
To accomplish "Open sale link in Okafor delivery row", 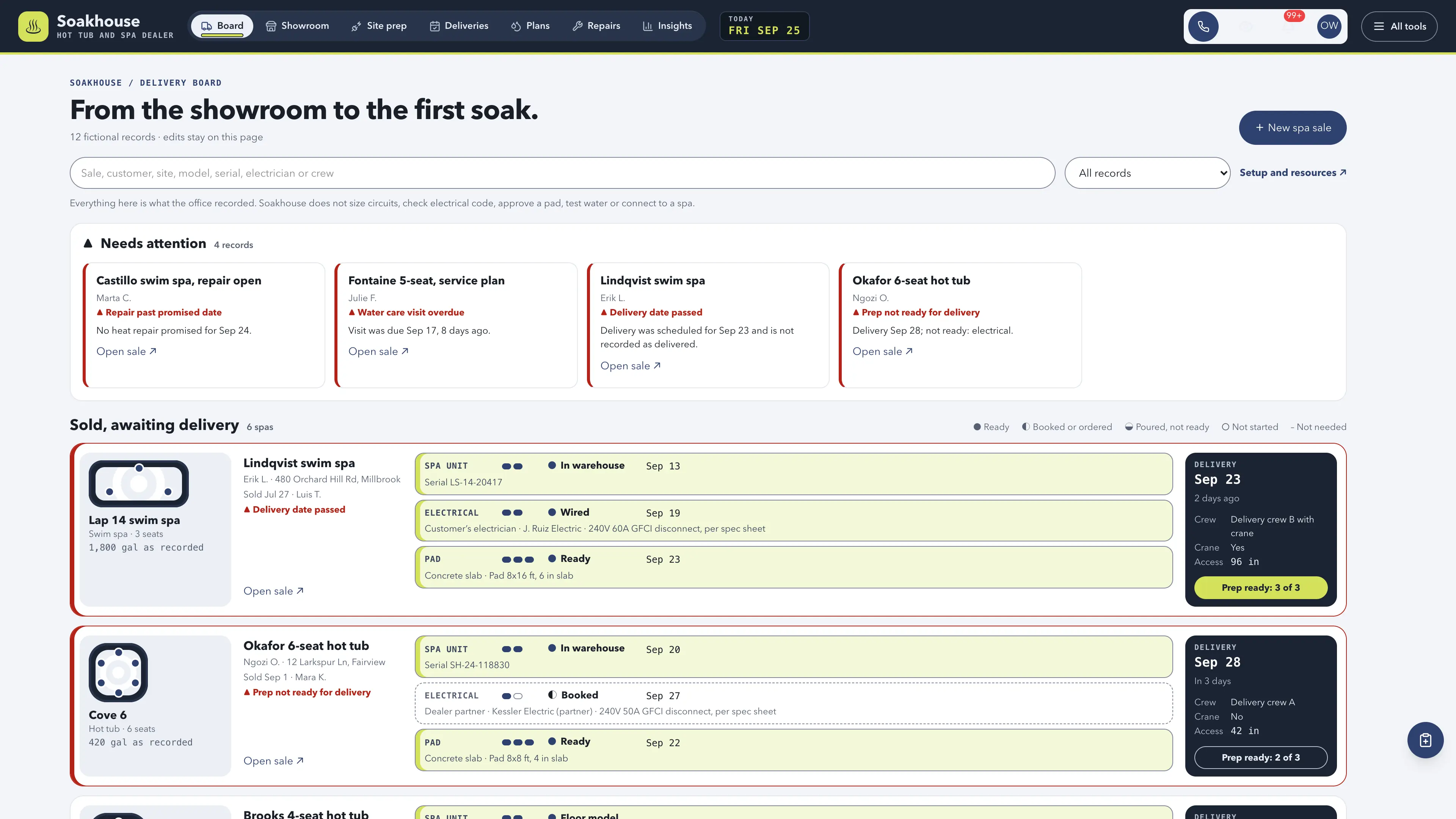I will (273, 761).
